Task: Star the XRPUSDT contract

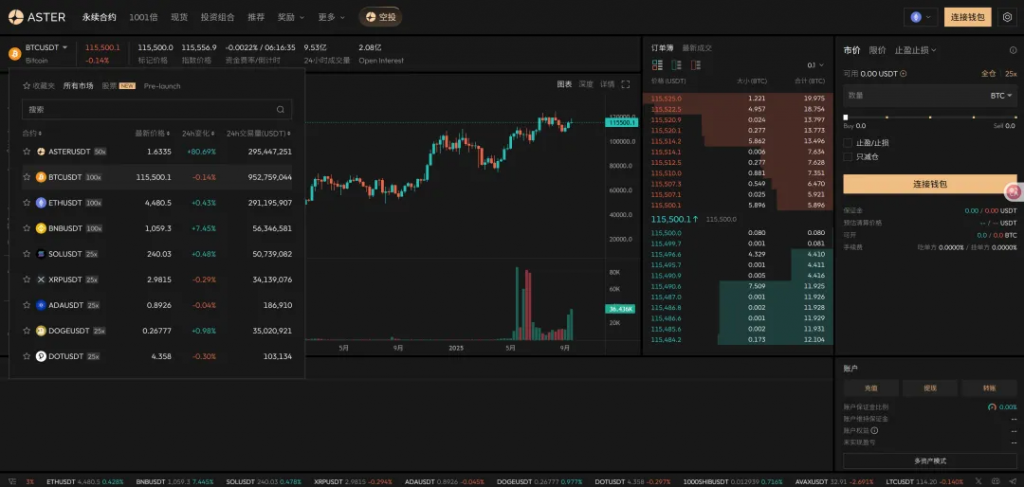Action: 27,279
